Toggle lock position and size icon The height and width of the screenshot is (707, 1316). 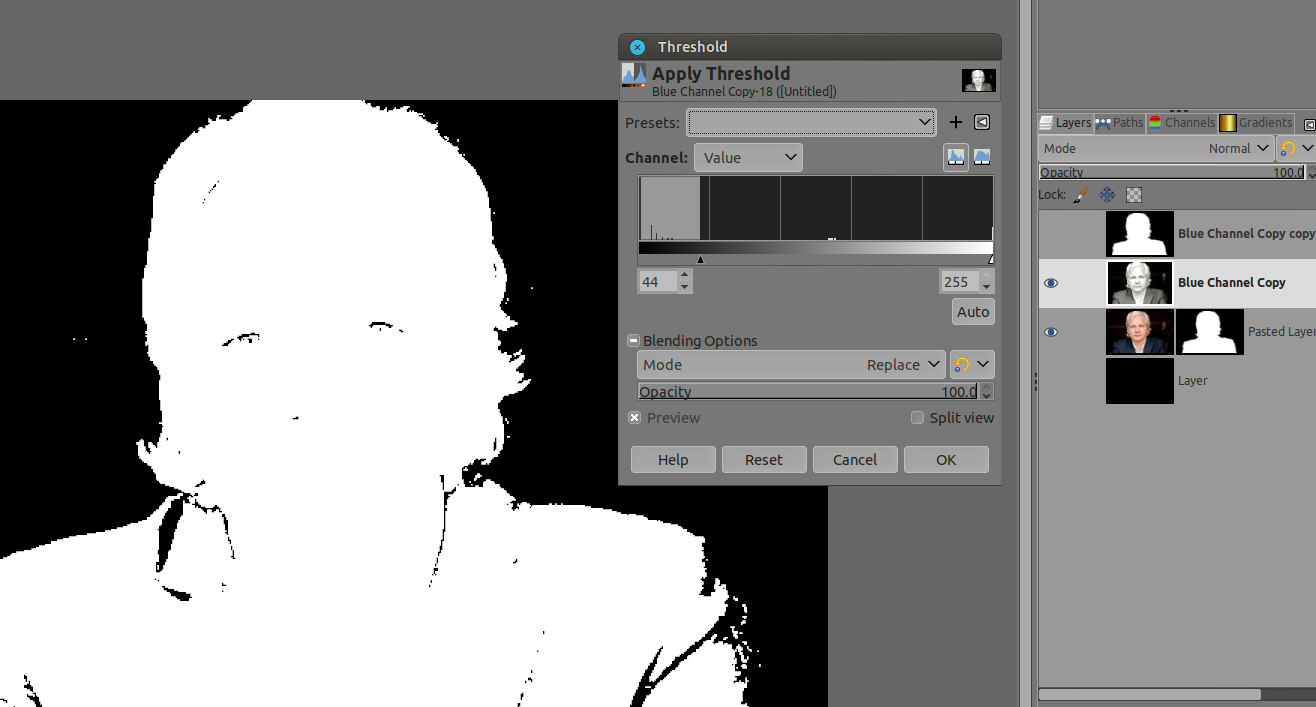point(1107,195)
